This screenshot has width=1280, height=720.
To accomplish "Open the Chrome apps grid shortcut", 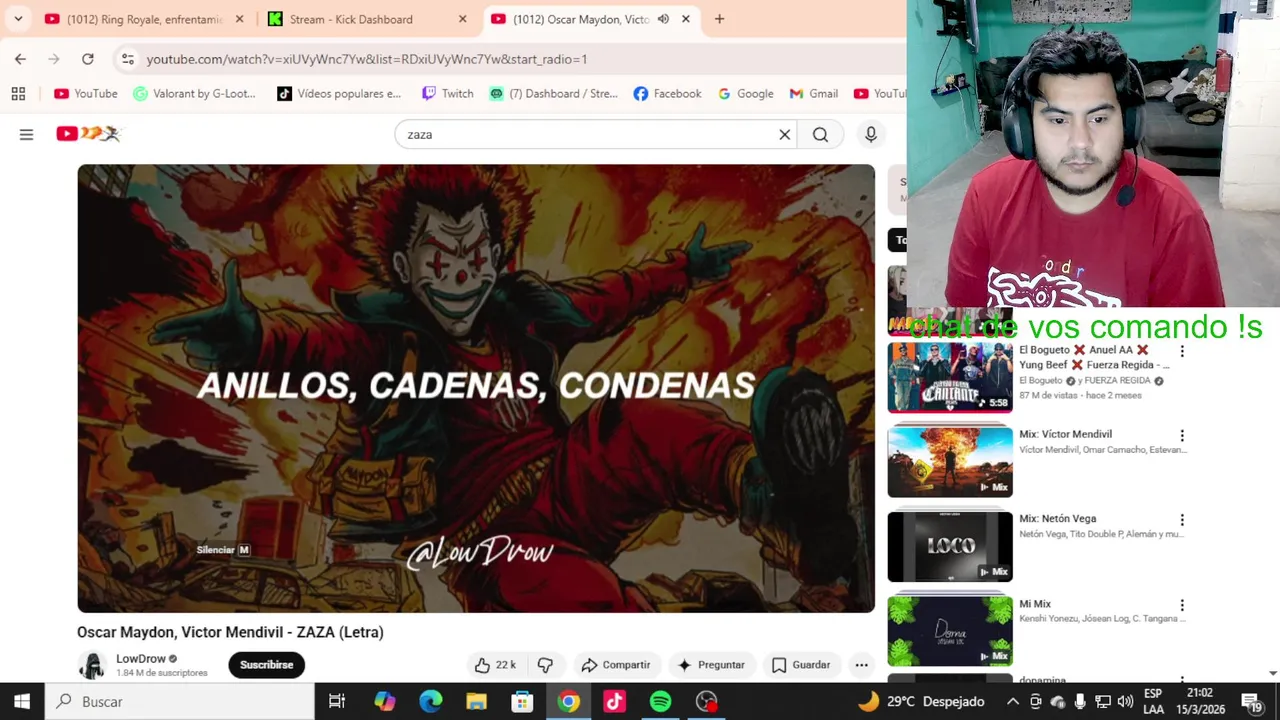I will [x=18, y=93].
